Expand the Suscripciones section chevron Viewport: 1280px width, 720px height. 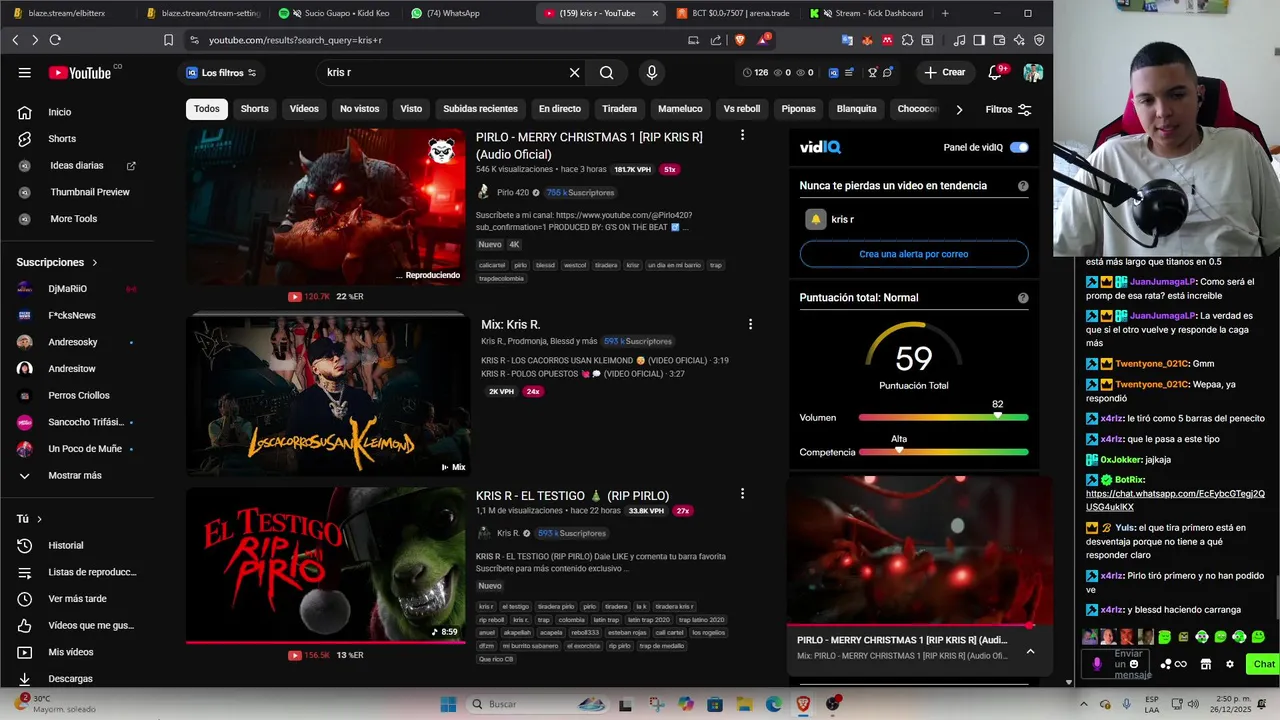[95, 262]
